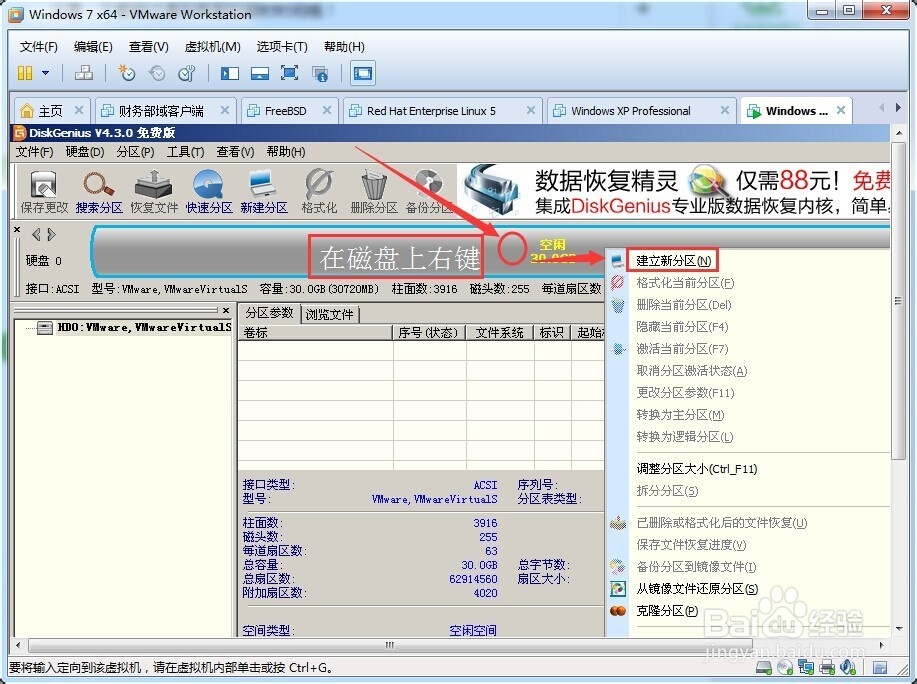Click the Quick Partition (快速分区) icon

click(209, 191)
